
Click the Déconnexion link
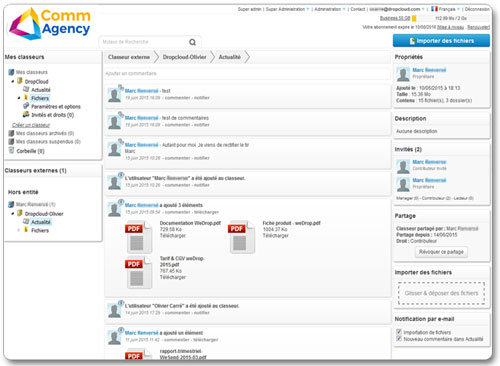click(477, 9)
